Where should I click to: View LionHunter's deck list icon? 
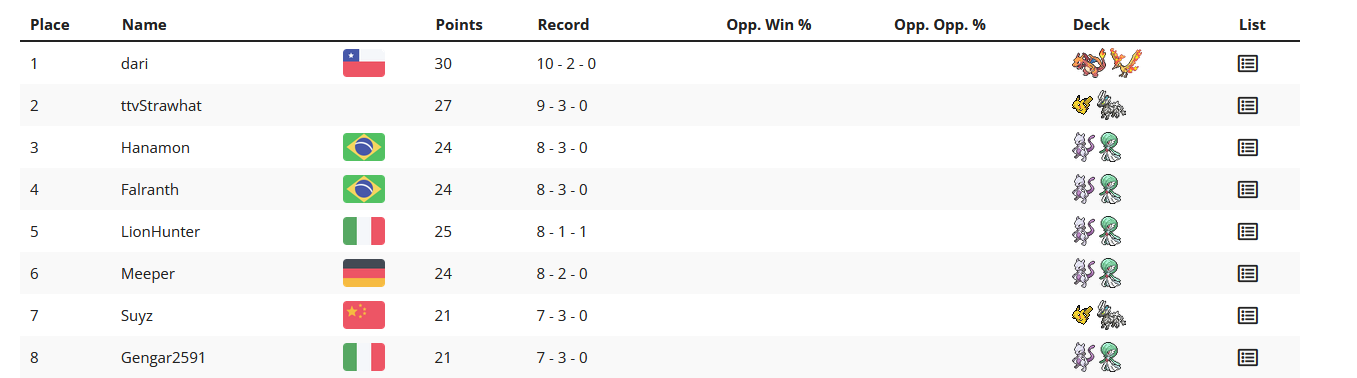click(1247, 231)
